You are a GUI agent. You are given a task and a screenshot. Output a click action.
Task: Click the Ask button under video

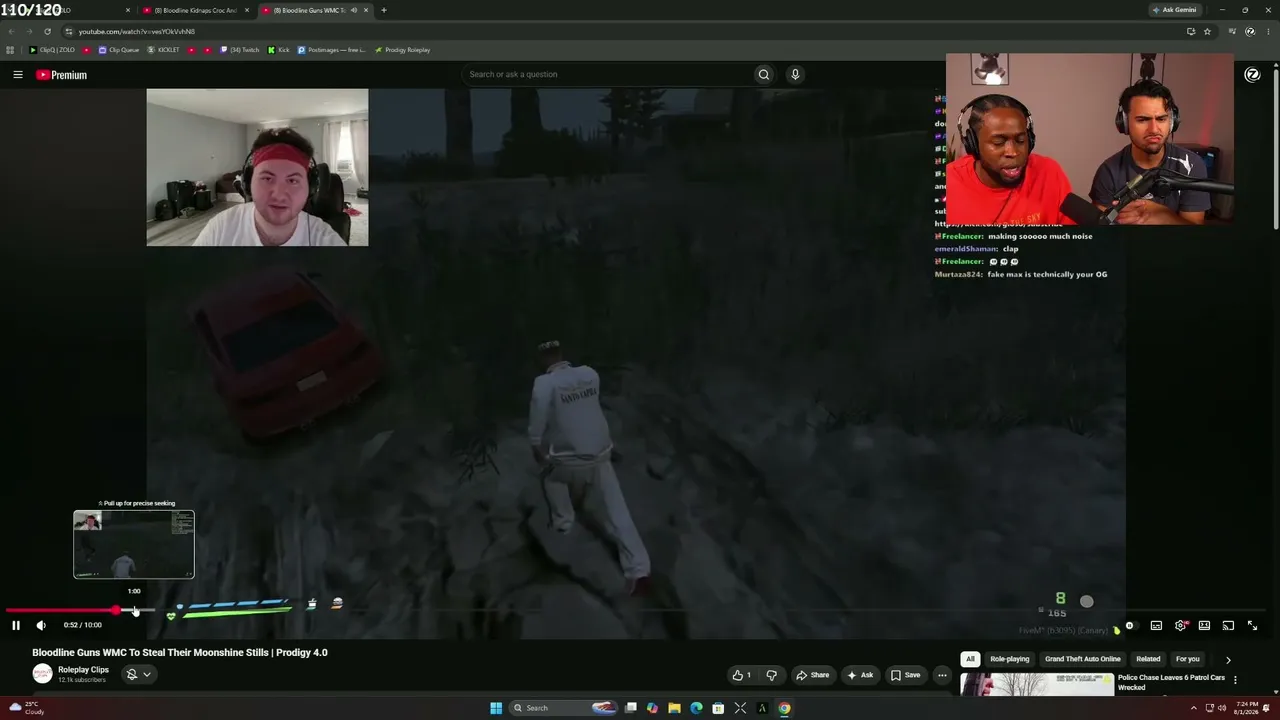point(860,675)
